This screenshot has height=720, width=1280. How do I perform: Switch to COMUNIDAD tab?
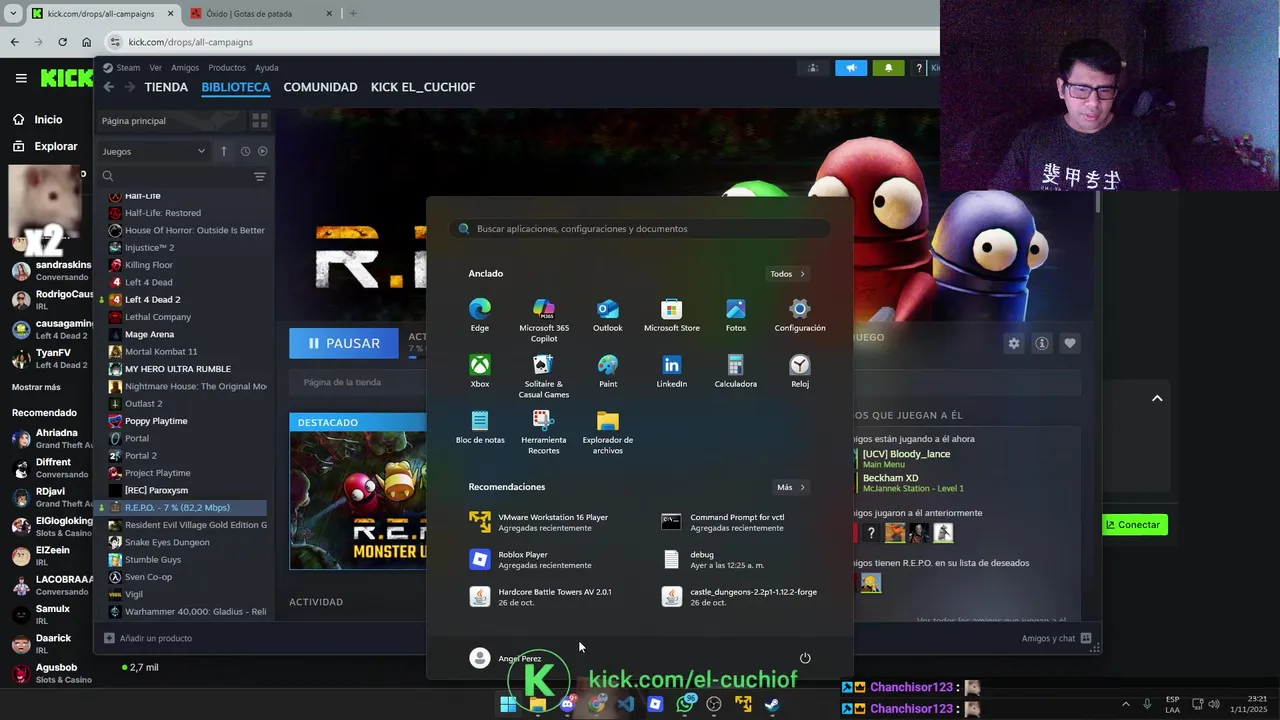pos(320,87)
